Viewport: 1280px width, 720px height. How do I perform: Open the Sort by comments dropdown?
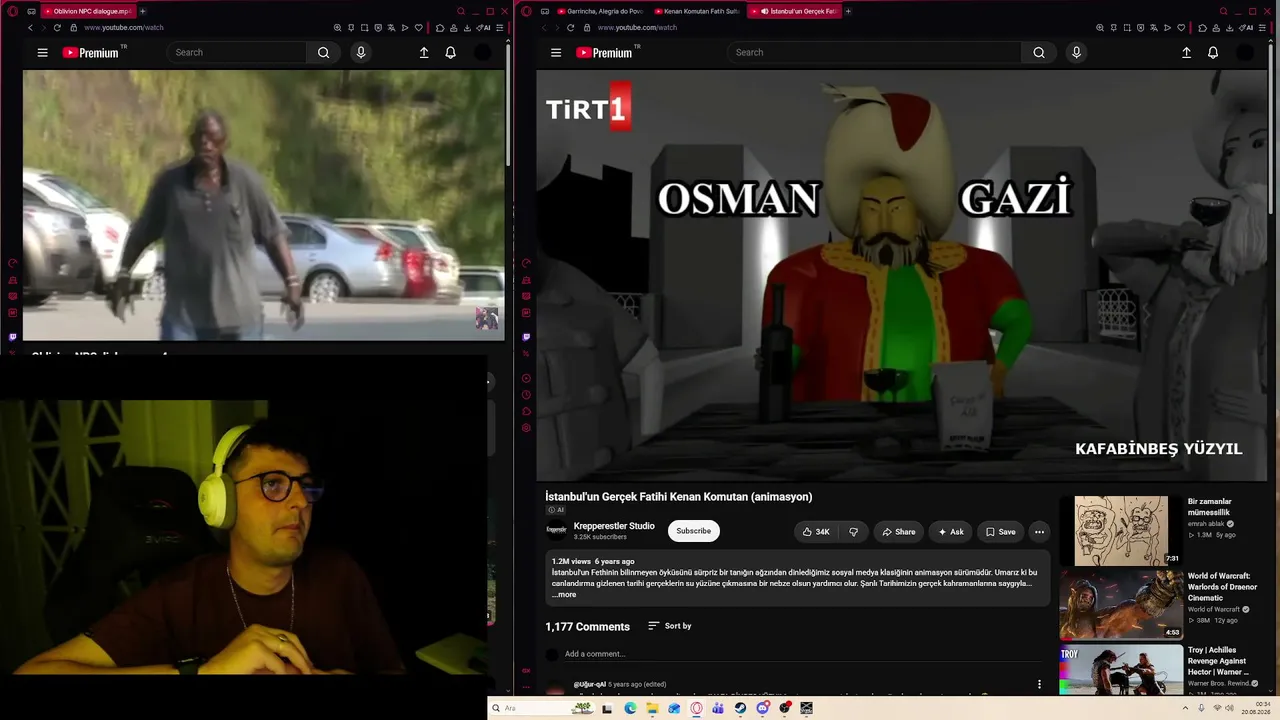(670, 626)
